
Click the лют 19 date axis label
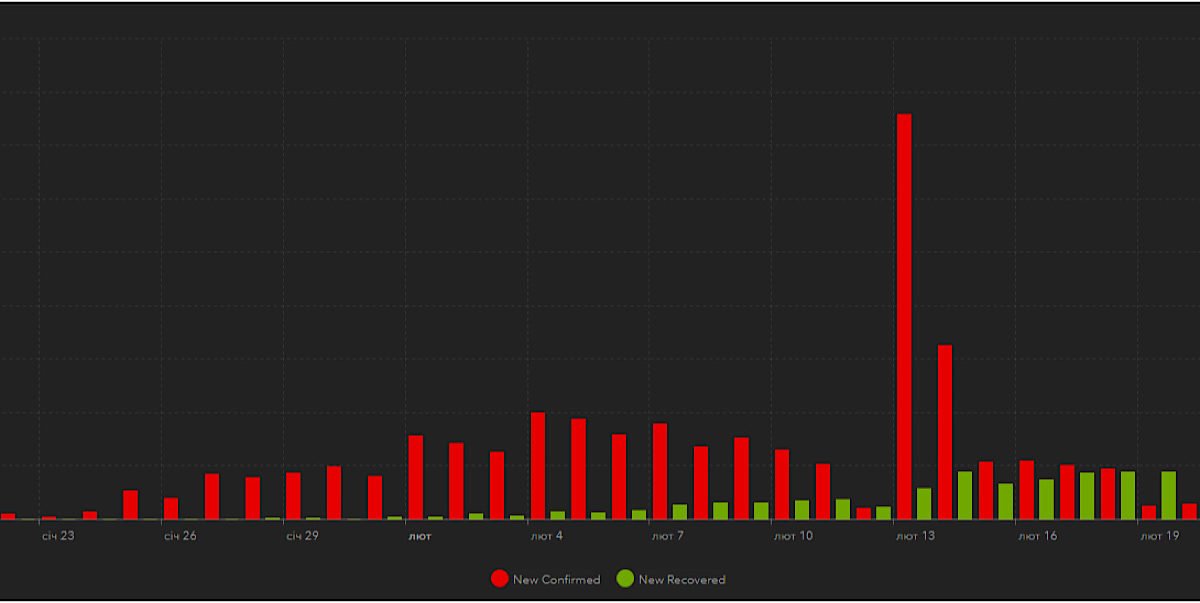click(1159, 537)
